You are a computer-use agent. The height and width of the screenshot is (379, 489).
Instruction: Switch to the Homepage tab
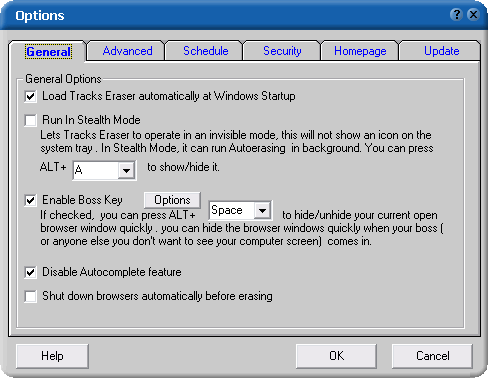tap(360, 51)
